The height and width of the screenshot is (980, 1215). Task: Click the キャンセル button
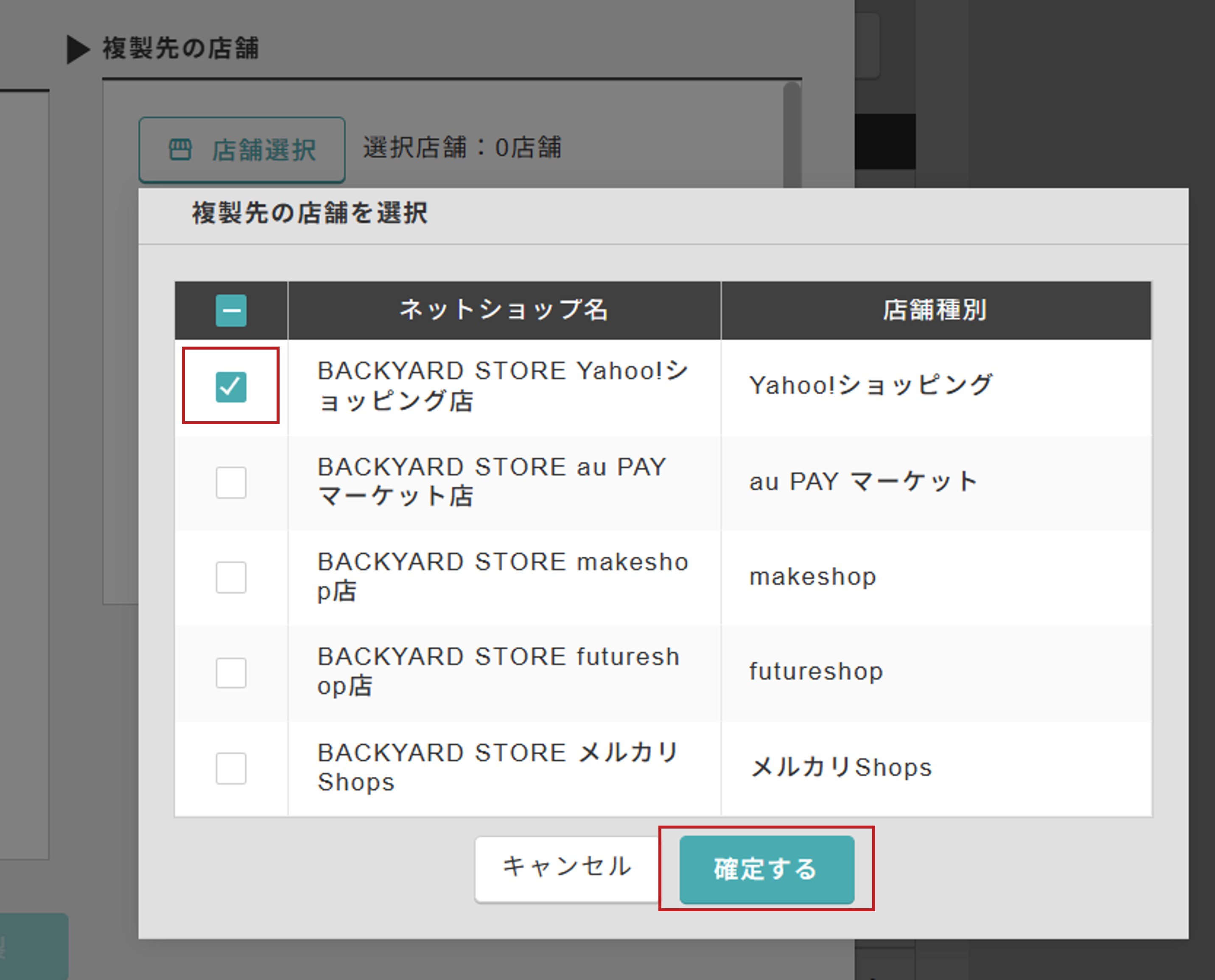(x=567, y=869)
